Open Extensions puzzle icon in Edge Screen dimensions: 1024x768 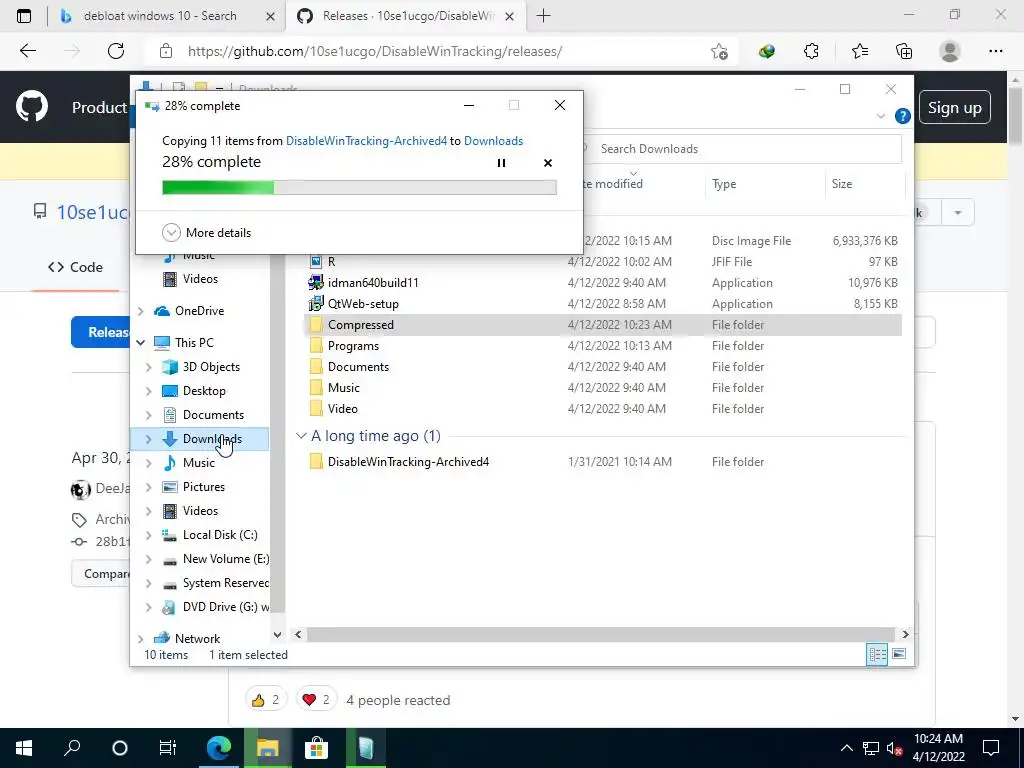coord(811,51)
